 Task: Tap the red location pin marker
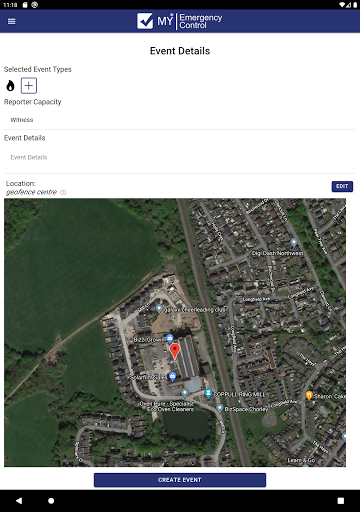coord(175,352)
